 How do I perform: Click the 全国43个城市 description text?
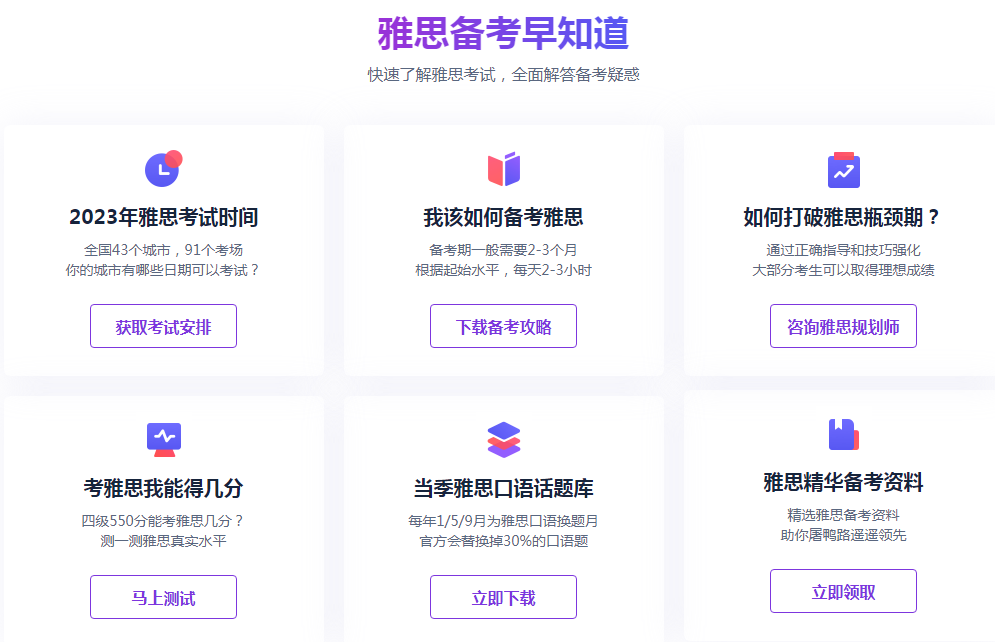tap(127, 250)
